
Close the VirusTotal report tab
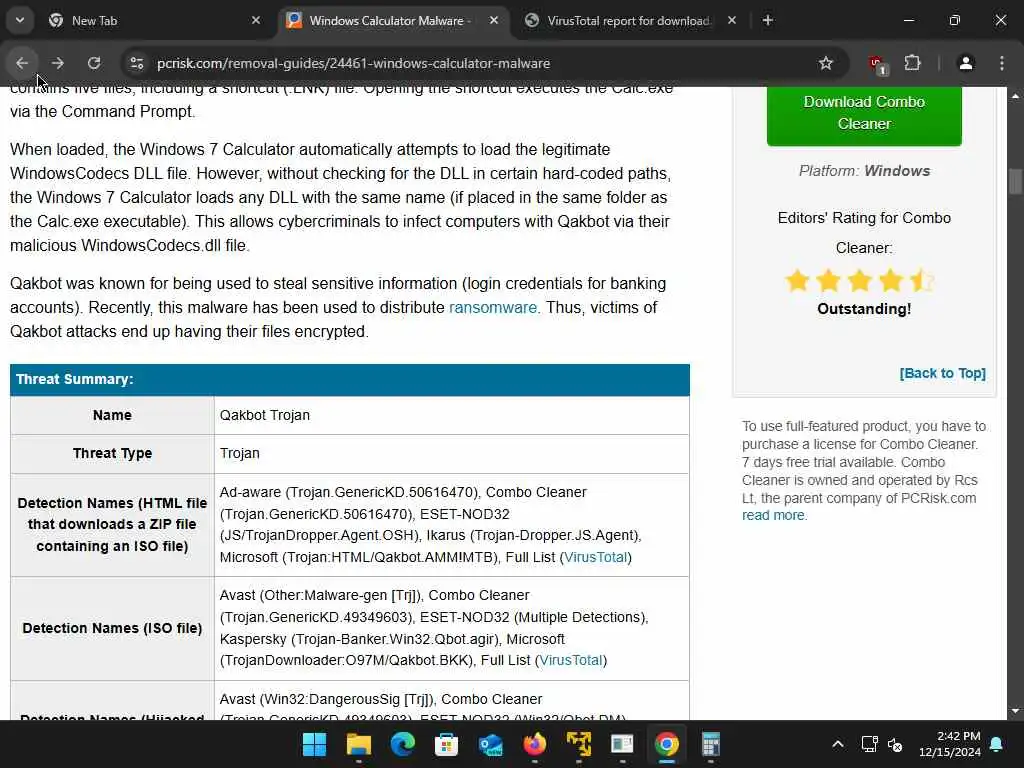click(731, 20)
